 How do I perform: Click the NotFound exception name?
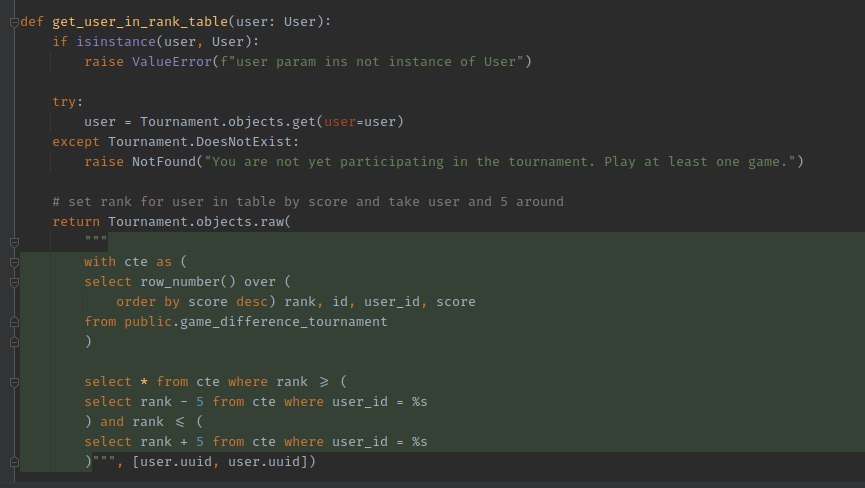164,162
